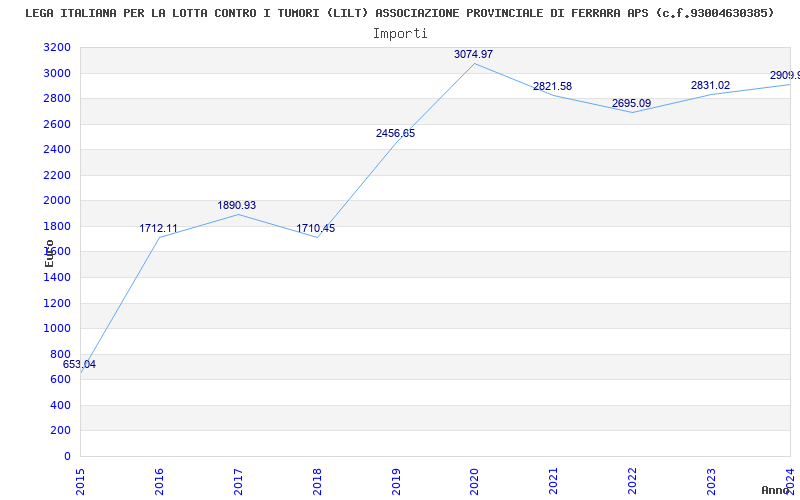Click the x-axis year 2016
The image size is (800, 500).
pyautogui.click(x=159, y=482)
